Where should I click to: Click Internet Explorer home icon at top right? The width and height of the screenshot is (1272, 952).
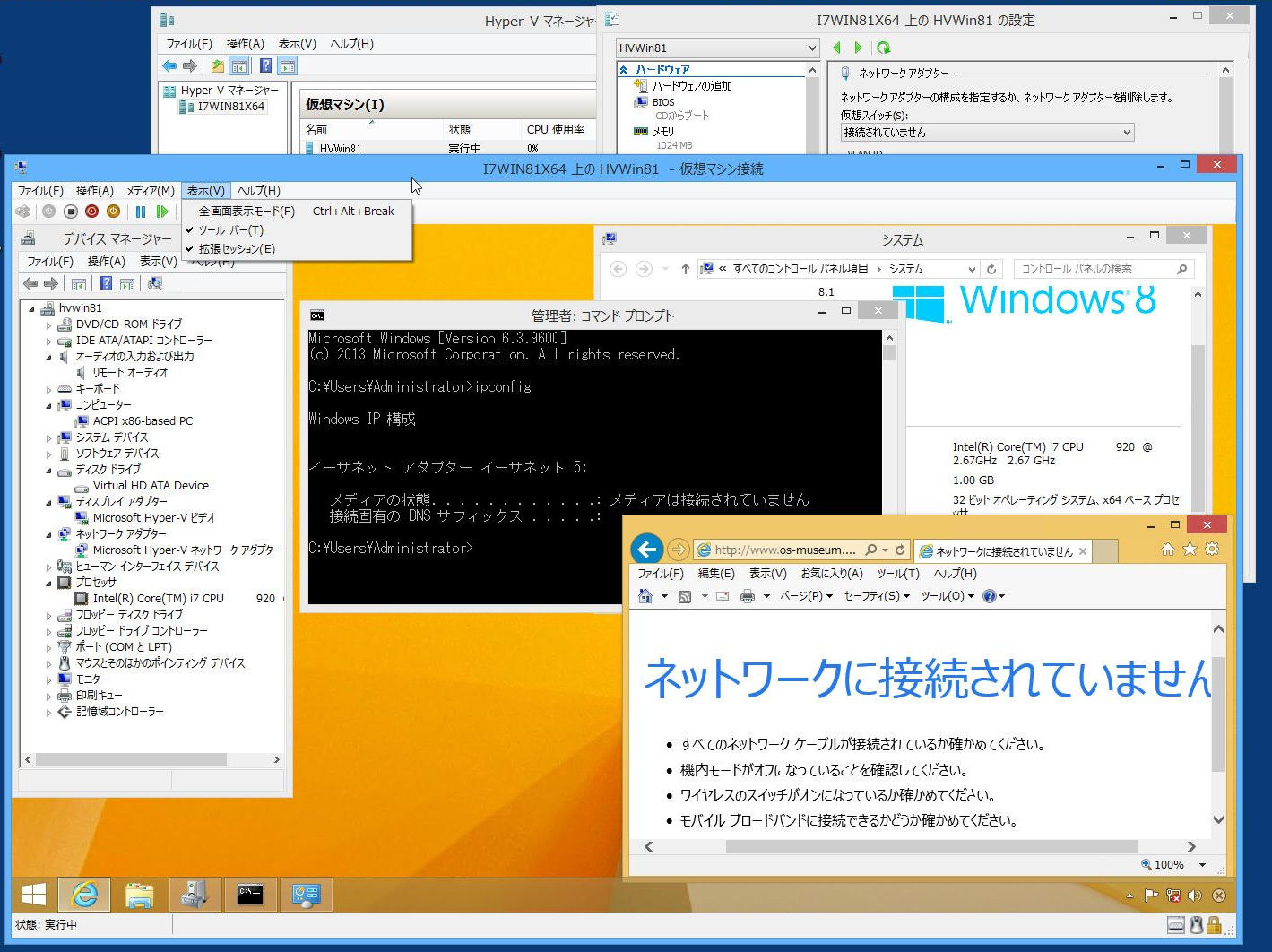tap(1168, 550)
